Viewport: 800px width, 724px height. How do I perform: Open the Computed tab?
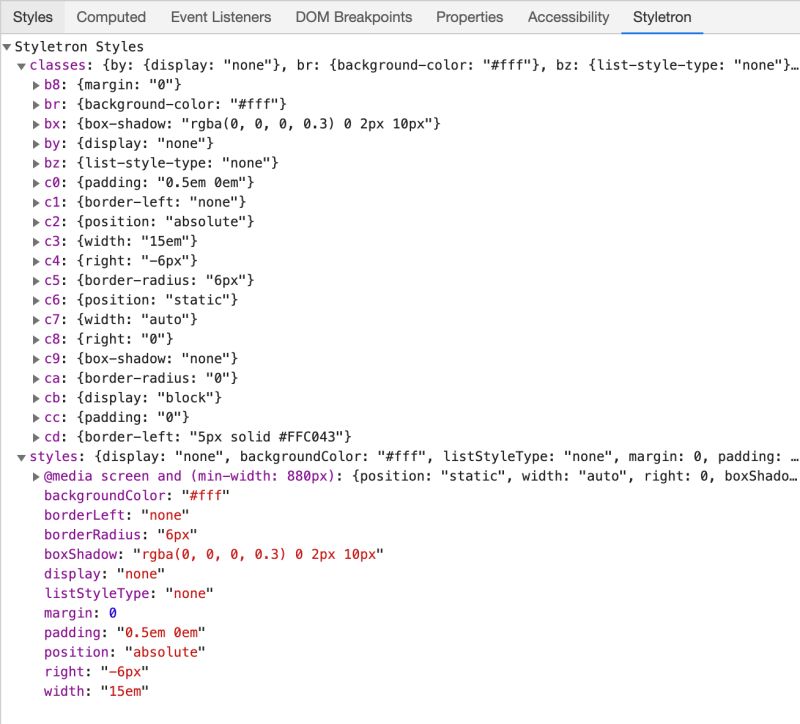(111, 17)
